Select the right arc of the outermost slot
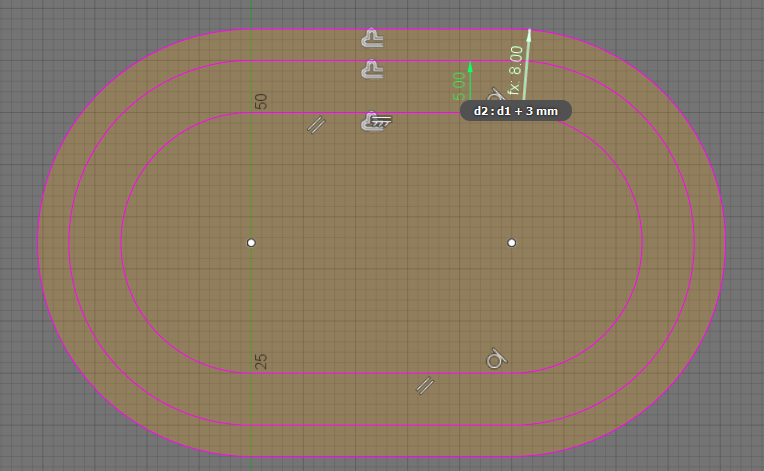The width and height of the screenshot is (764, 471). (x=725, y=243)
